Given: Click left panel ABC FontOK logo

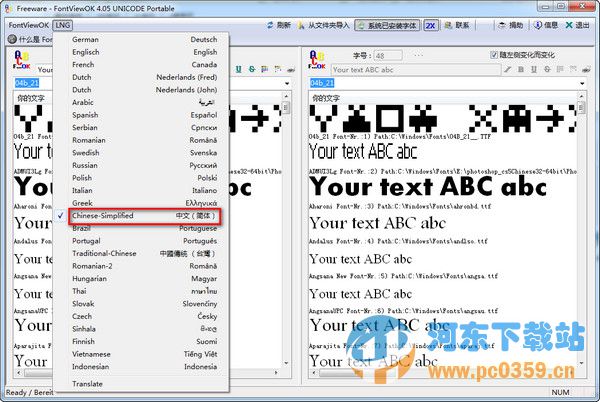Looking at the screenshot, I should click(x=21, y=60).
